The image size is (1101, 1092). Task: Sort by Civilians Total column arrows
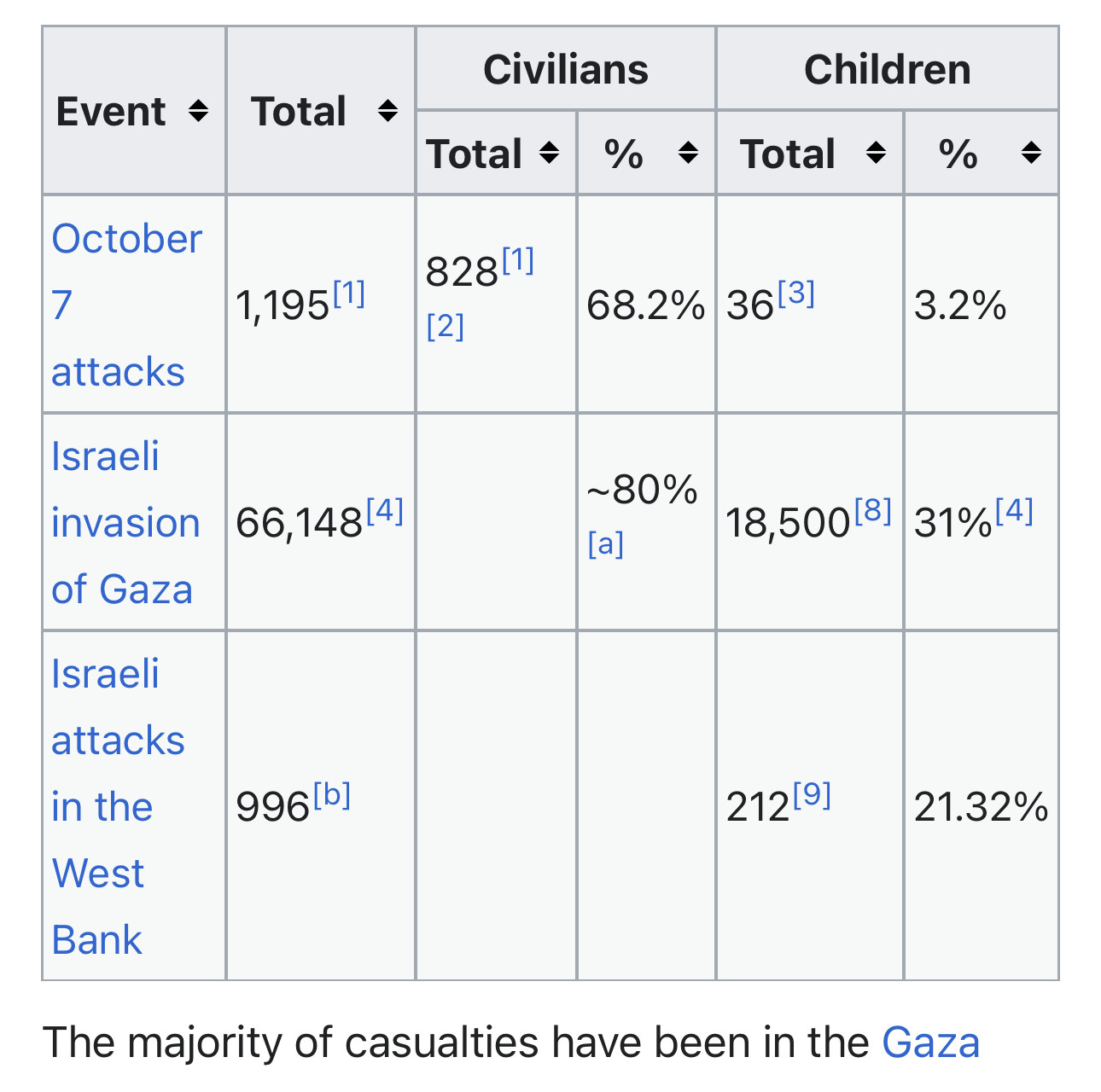pos(550,154)
